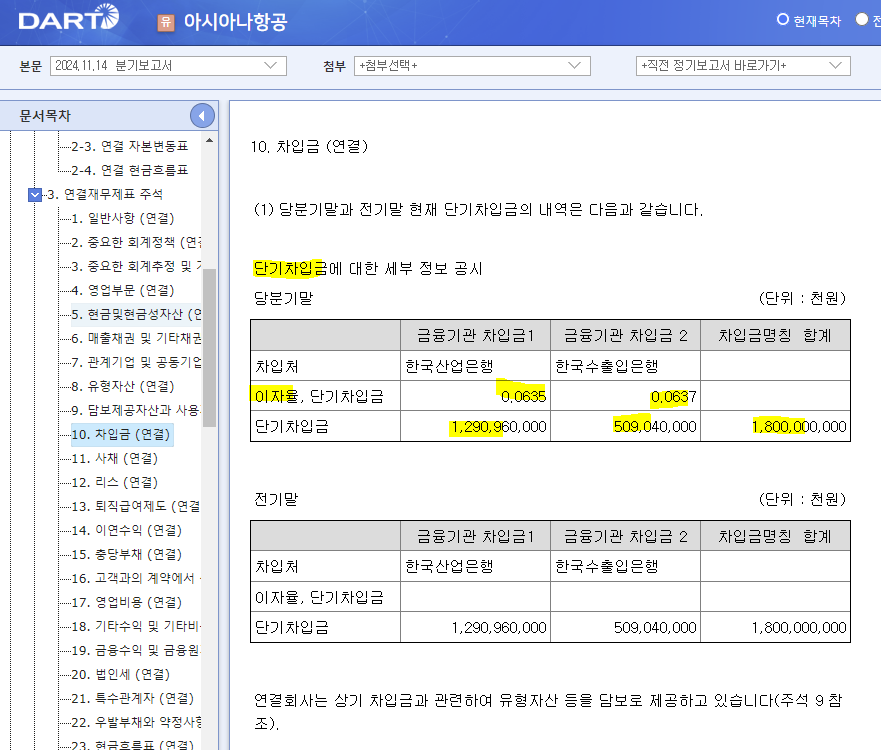
Task: Open 18. 기타수익 및 기타비 note
Action: tap(136, 626)
